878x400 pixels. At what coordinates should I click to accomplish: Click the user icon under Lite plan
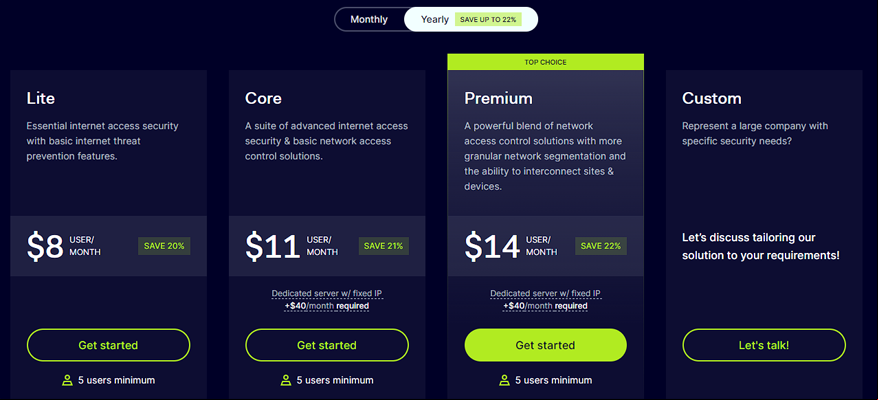[67, 380]
